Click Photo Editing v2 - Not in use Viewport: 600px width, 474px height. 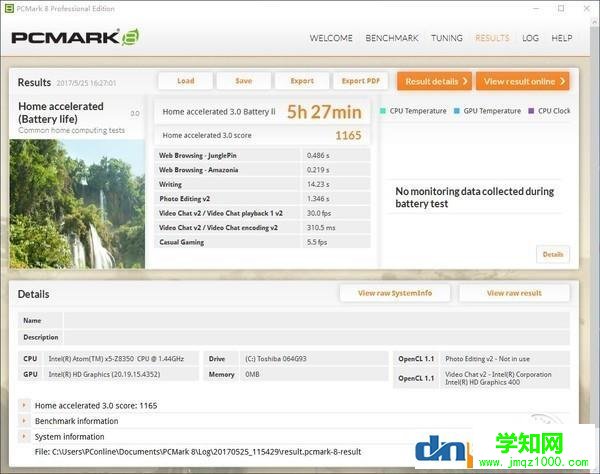[x=488, y=359]
